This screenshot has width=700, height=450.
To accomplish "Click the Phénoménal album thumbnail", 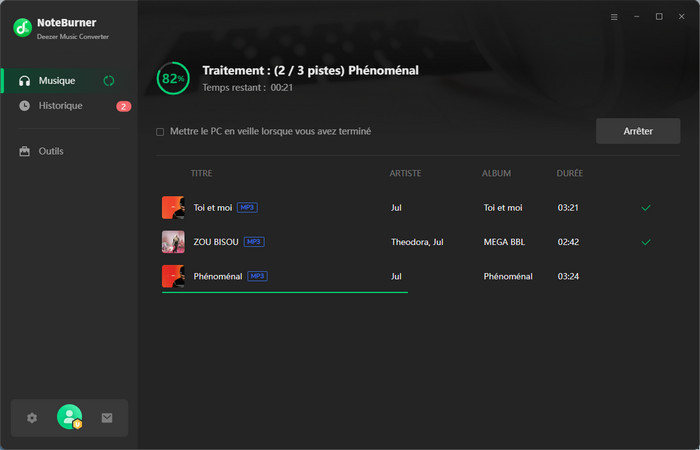I will coord(173,276).
